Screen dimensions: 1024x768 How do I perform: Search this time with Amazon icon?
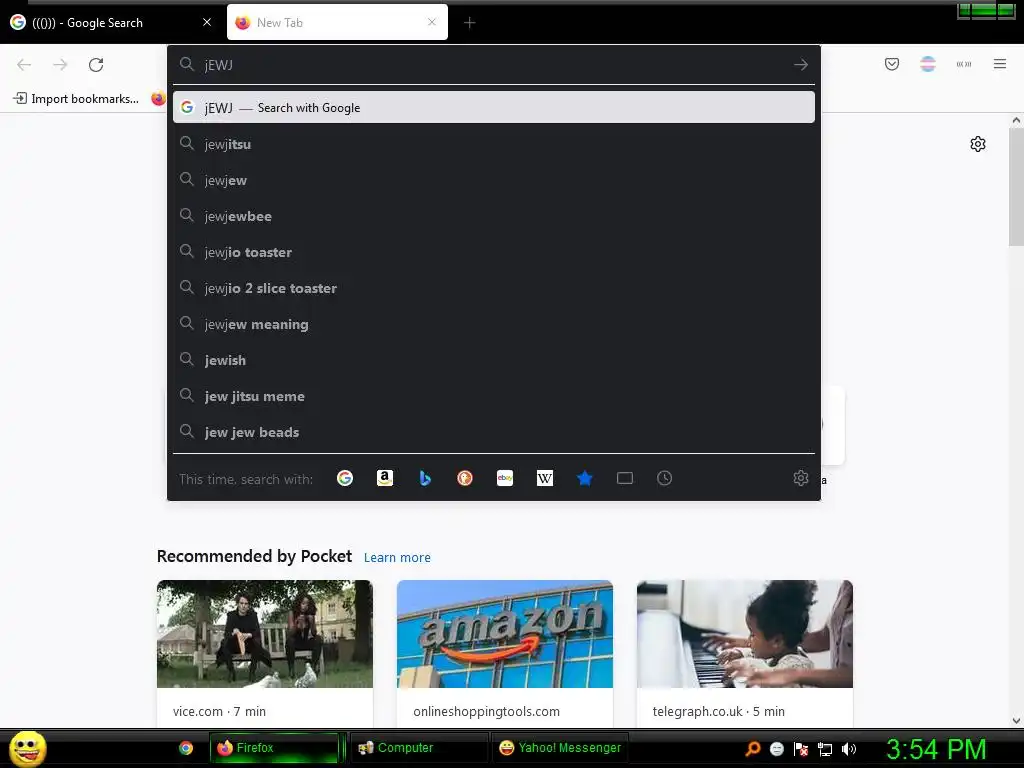(x=385, y=478)
